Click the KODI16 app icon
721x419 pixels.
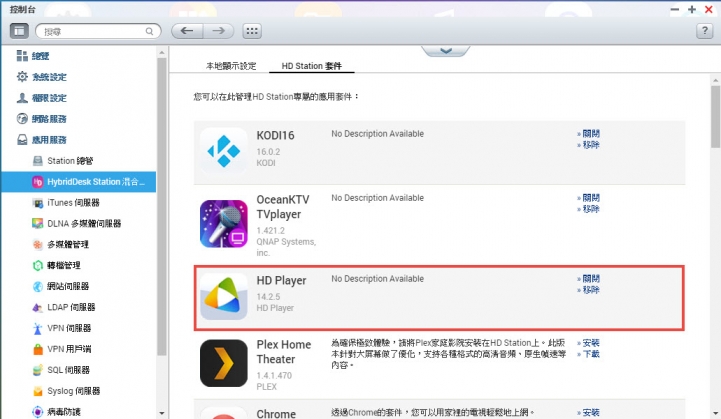pyautogui.click(x=223, y=150)
